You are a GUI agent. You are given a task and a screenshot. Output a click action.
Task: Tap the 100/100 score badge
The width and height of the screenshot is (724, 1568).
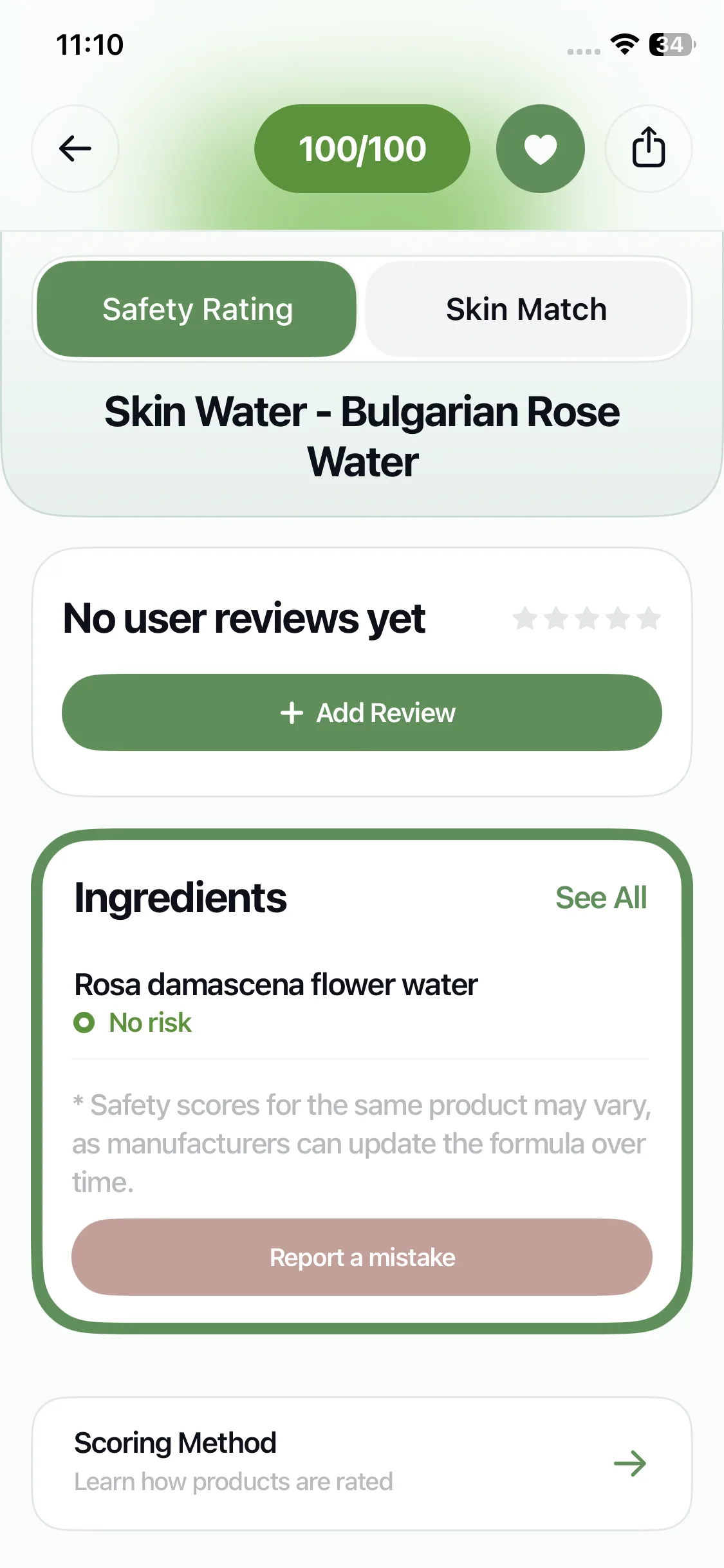tap(362, 149)
